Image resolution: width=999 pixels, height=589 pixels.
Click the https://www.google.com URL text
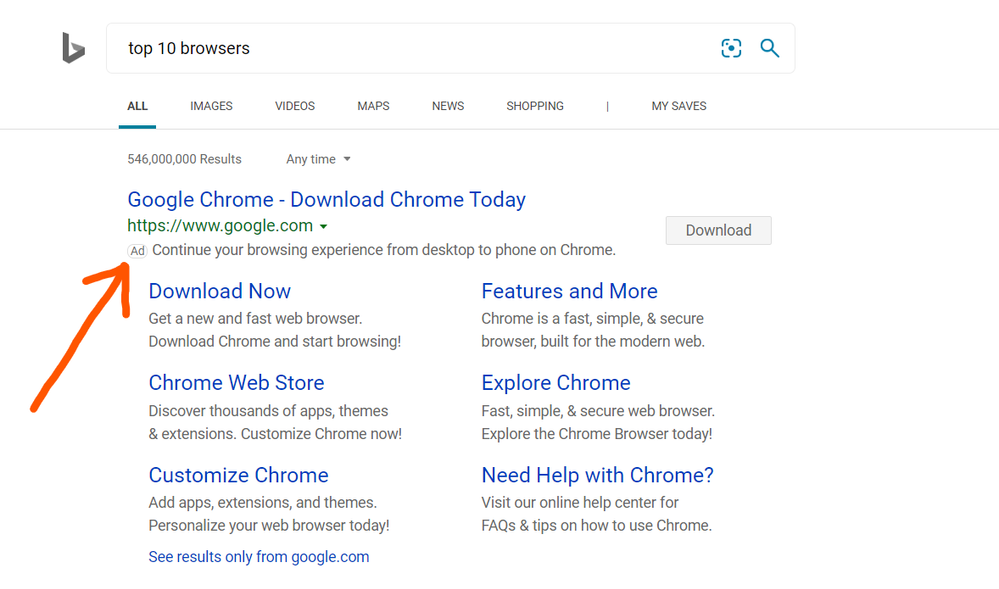coord(220,226)
